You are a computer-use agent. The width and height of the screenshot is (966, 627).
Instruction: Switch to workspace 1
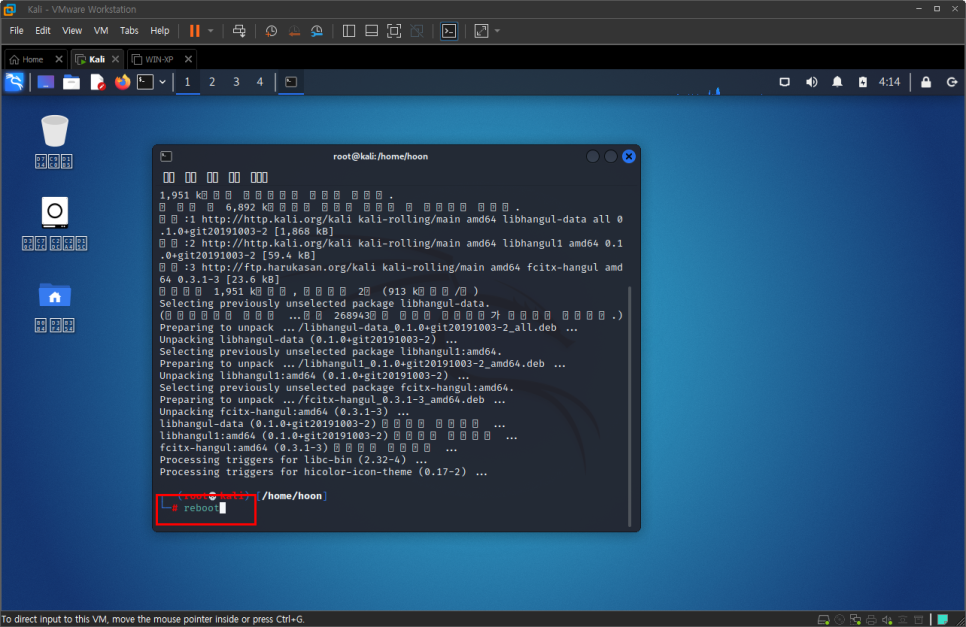coord(187,82)
